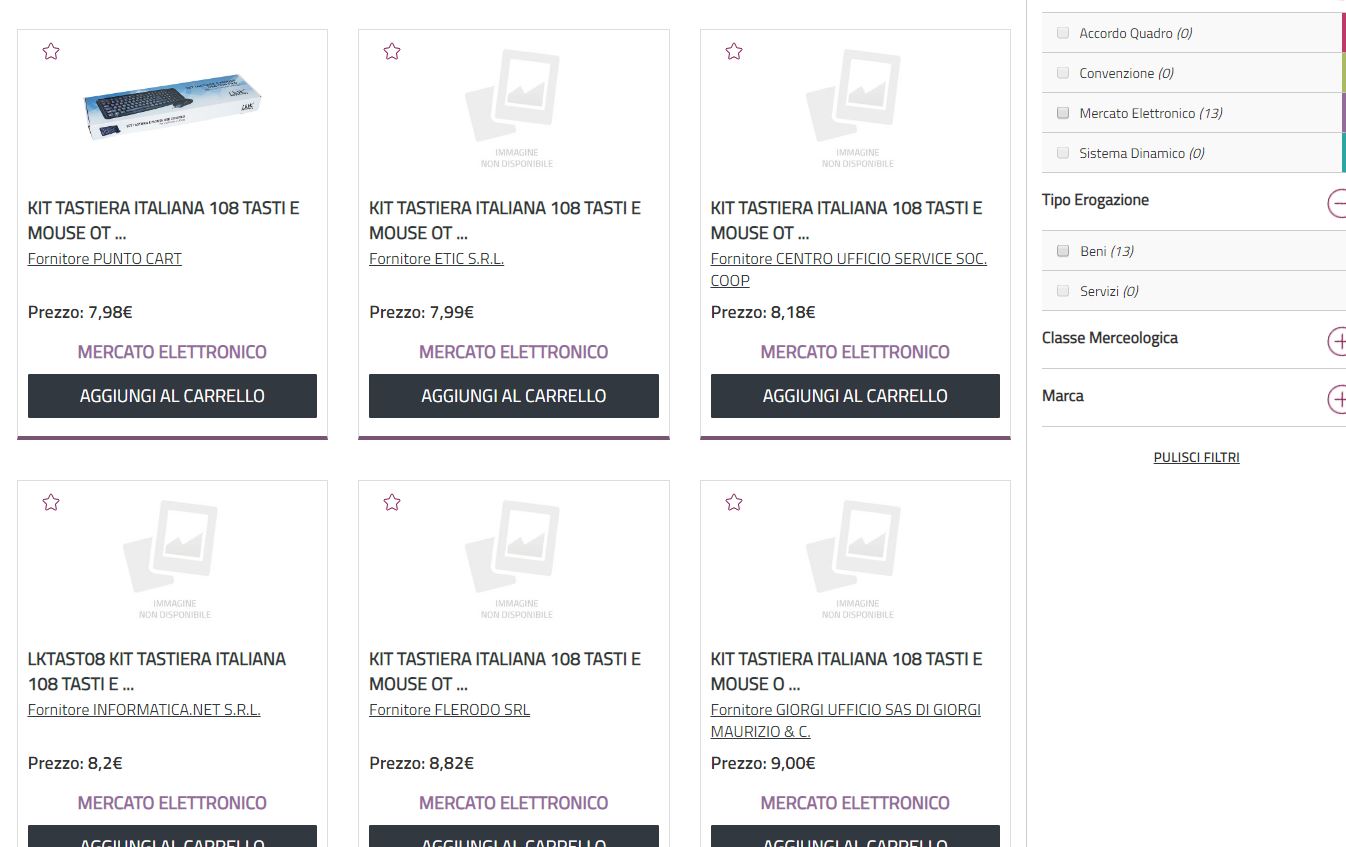Collapse the Tipo Erogazione section
Image resolution: width=1346 pixels, height=847 pixels.
coord(1337,204)
